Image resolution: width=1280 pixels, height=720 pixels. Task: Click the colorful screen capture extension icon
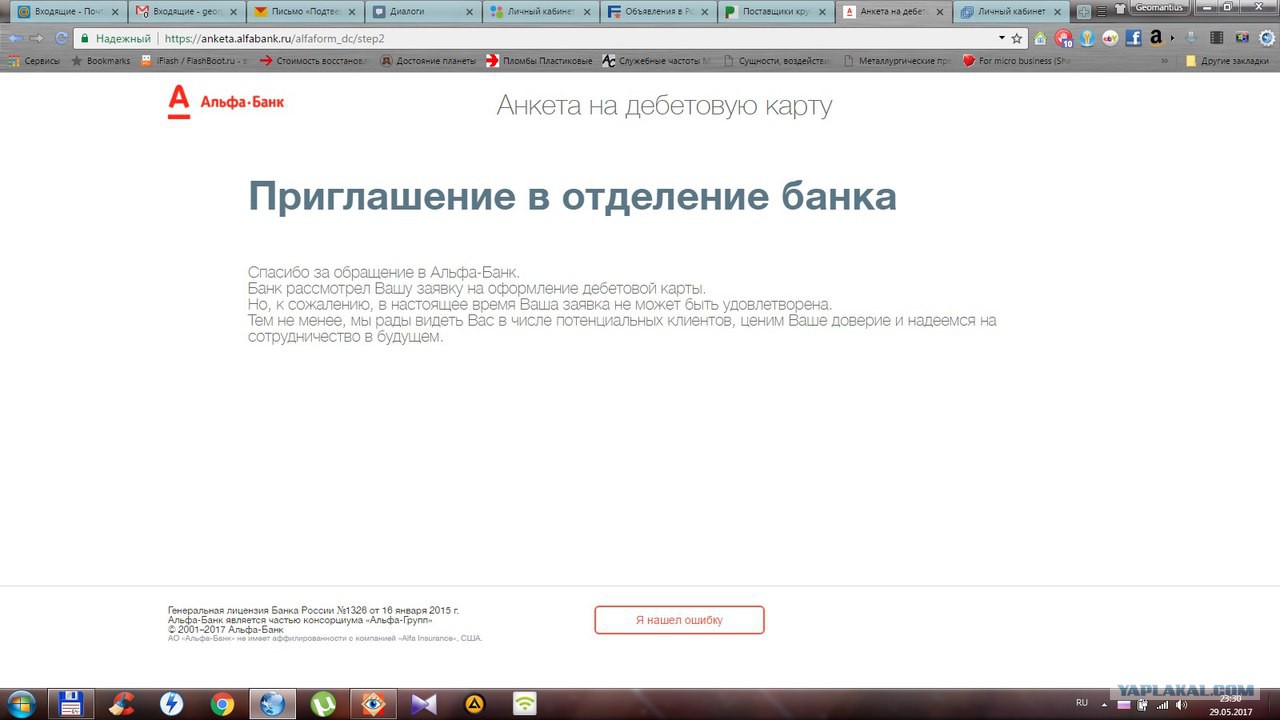coord(1241,38)
